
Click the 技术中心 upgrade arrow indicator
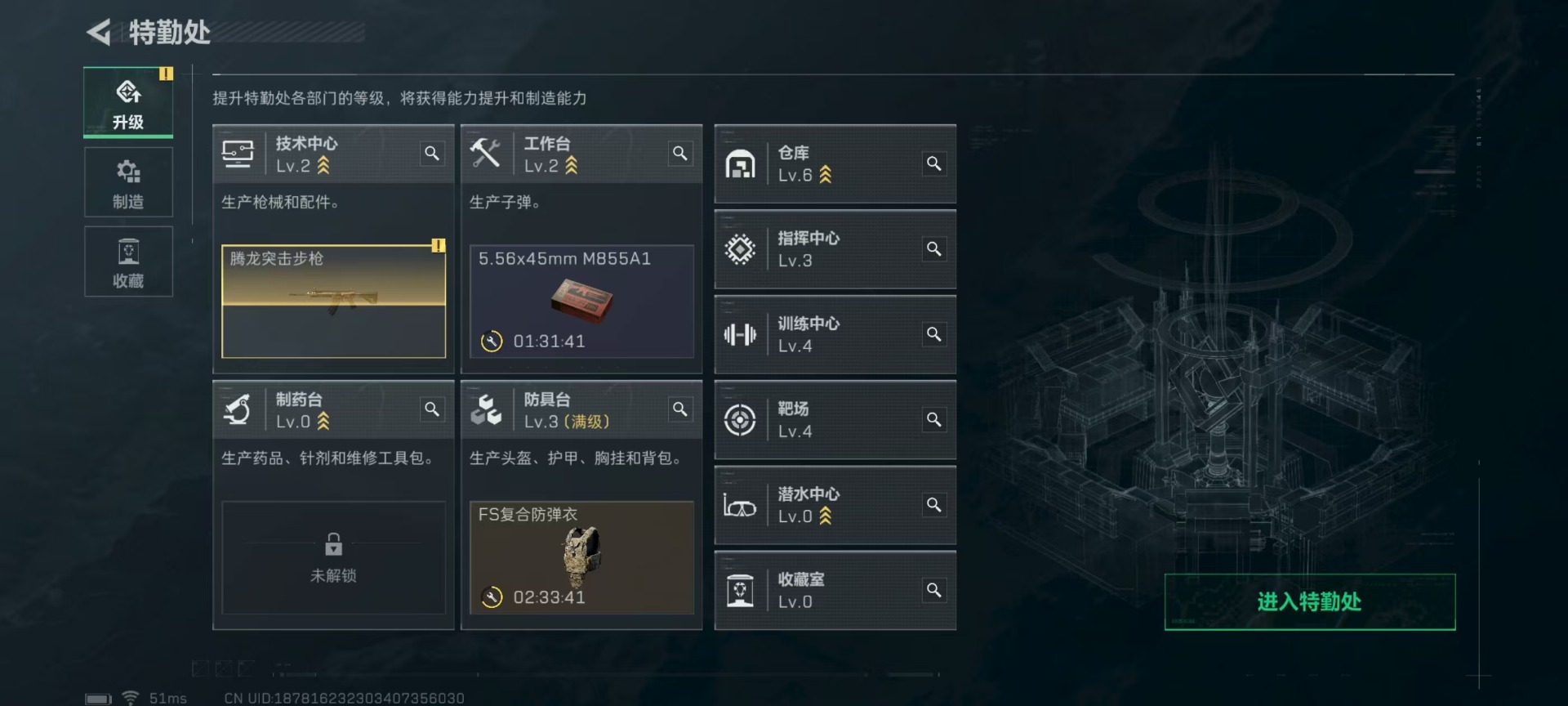click(323, 166)
